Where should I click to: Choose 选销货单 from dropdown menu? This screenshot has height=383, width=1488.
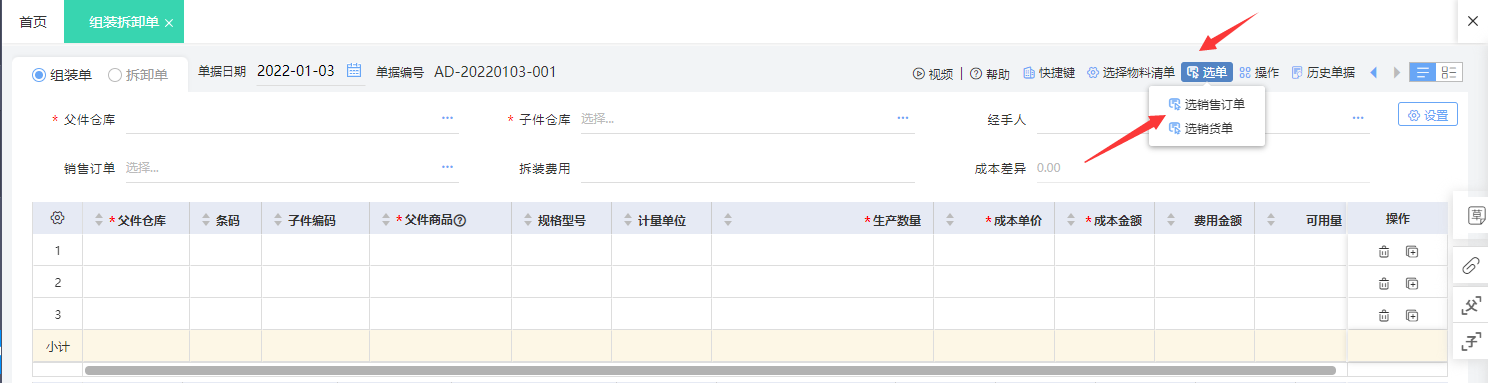click(1207, 128)
